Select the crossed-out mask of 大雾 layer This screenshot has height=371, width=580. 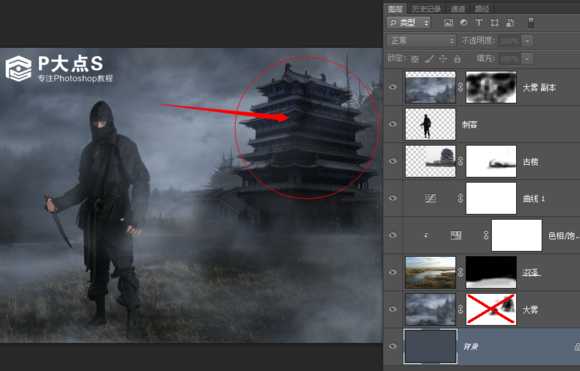491,309
